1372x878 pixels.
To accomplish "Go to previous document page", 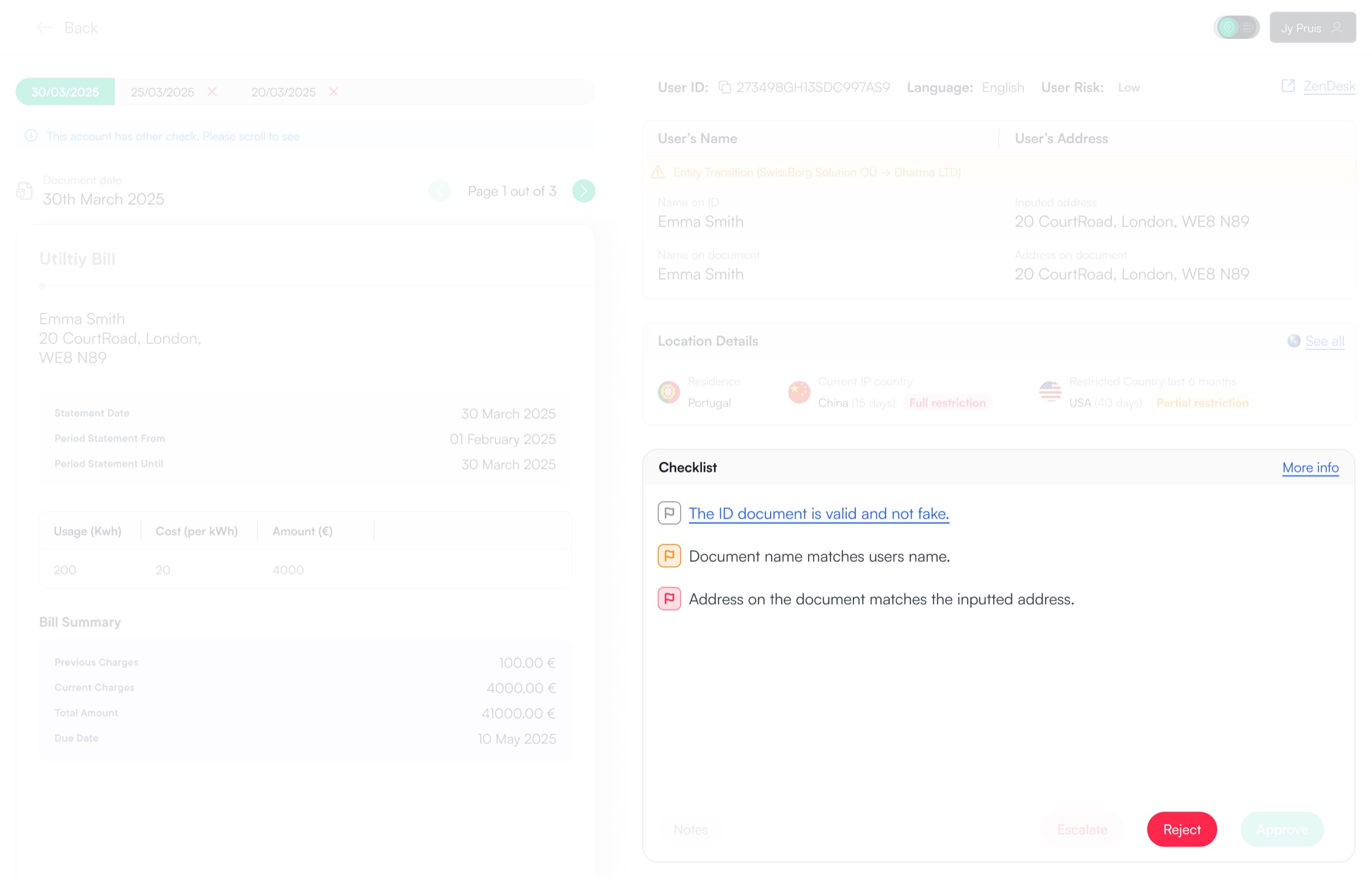I will pos(440,190).
